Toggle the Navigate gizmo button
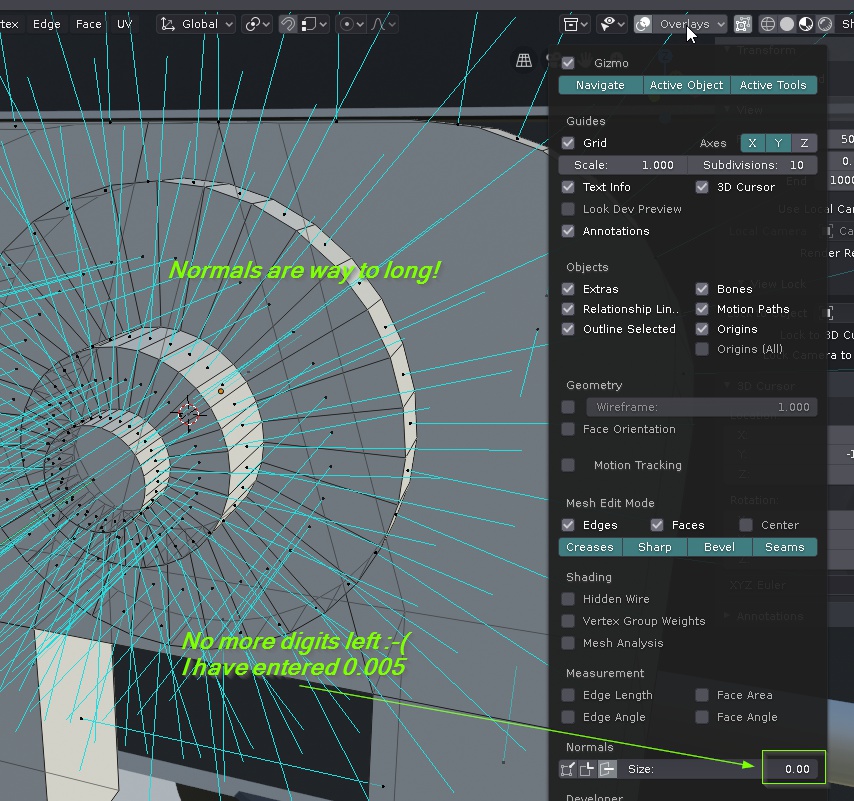The height and width of the screenshot is (801, 854). [x=600, y=85]
